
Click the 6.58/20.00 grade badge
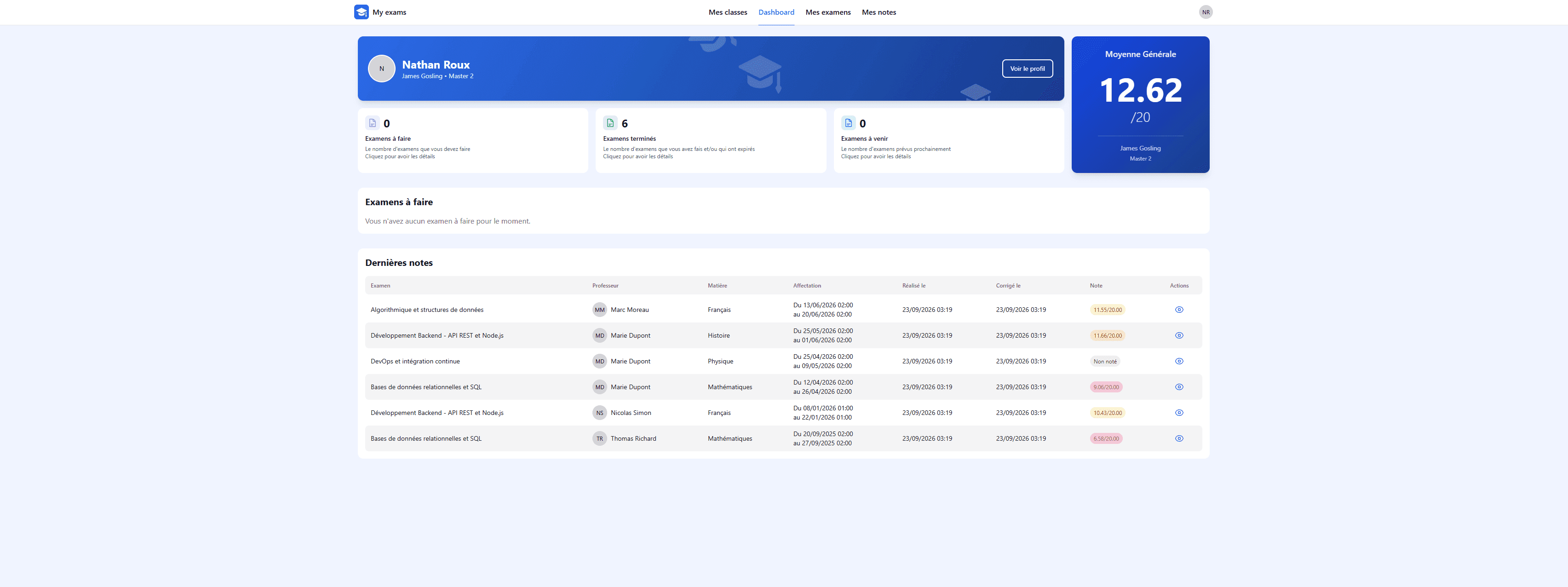click(1106, 438)
